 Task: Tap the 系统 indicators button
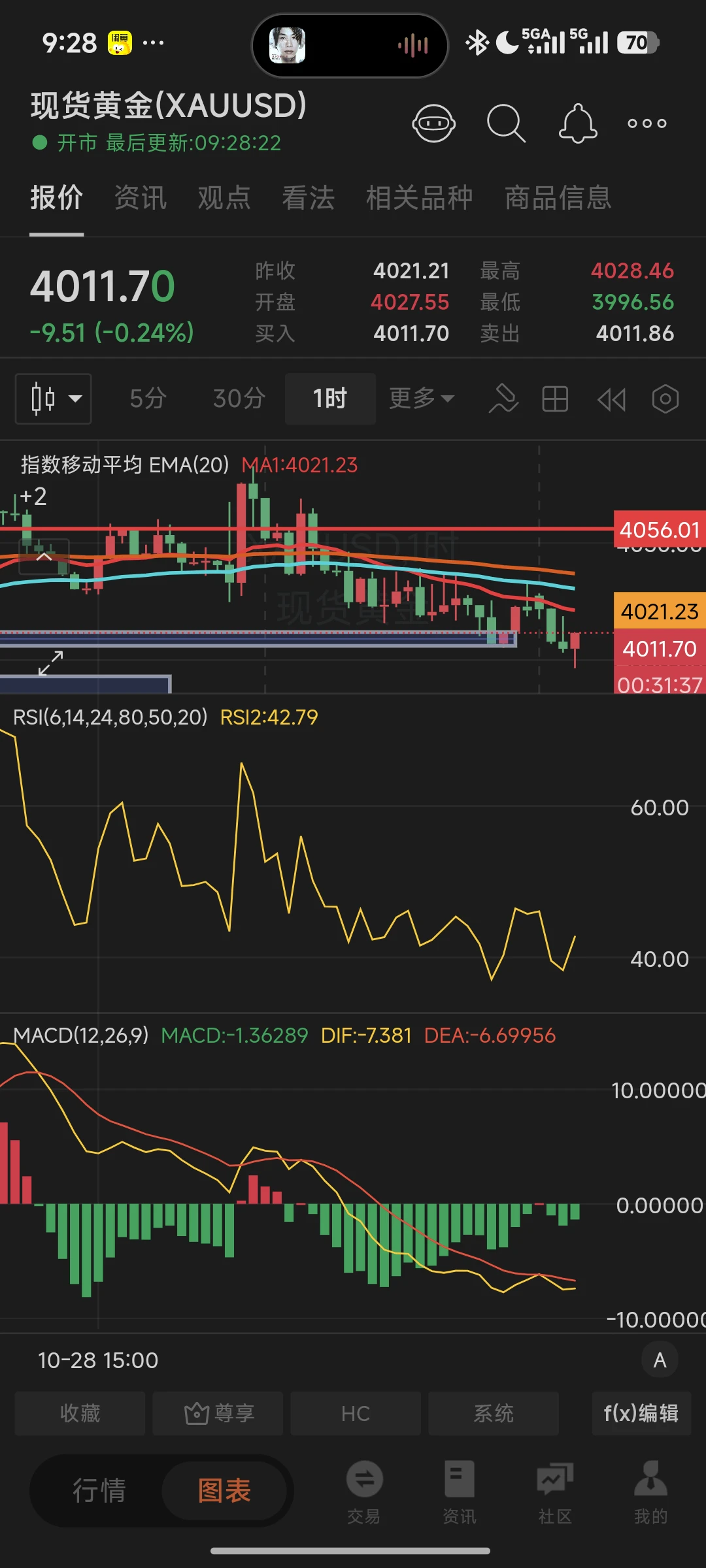[494, 1414]
